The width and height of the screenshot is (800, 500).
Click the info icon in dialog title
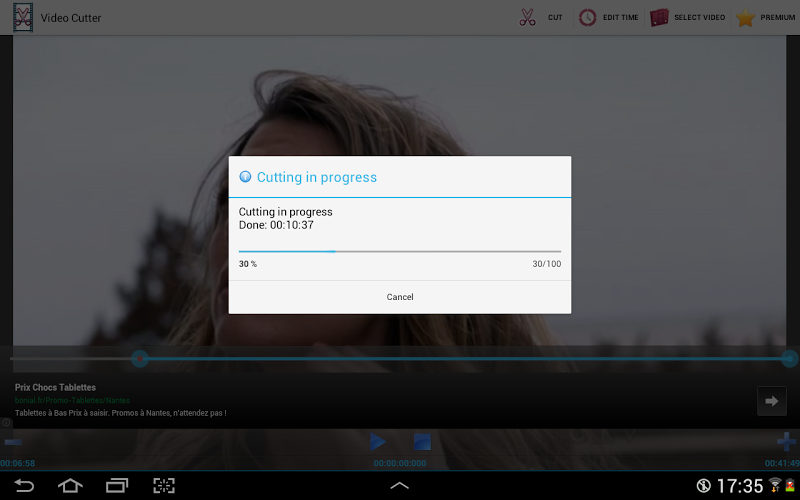click(x=245, y=177)
